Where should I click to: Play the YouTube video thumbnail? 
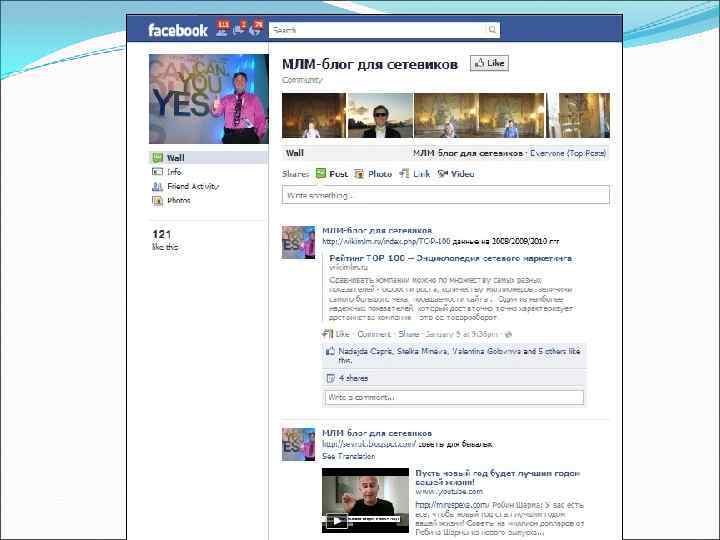coord(366,501)
